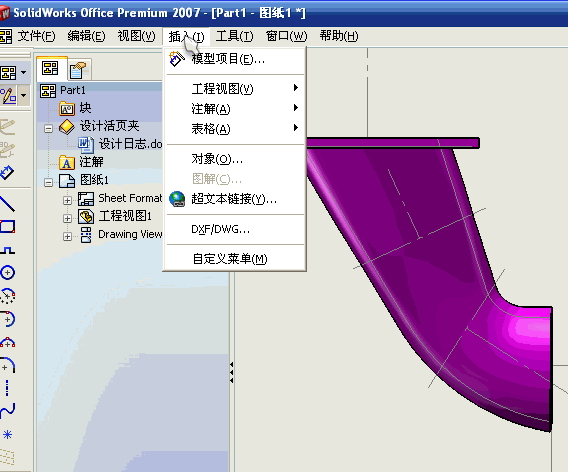
Task: Open the 帮助(H) menu
Action: point(339,36)
